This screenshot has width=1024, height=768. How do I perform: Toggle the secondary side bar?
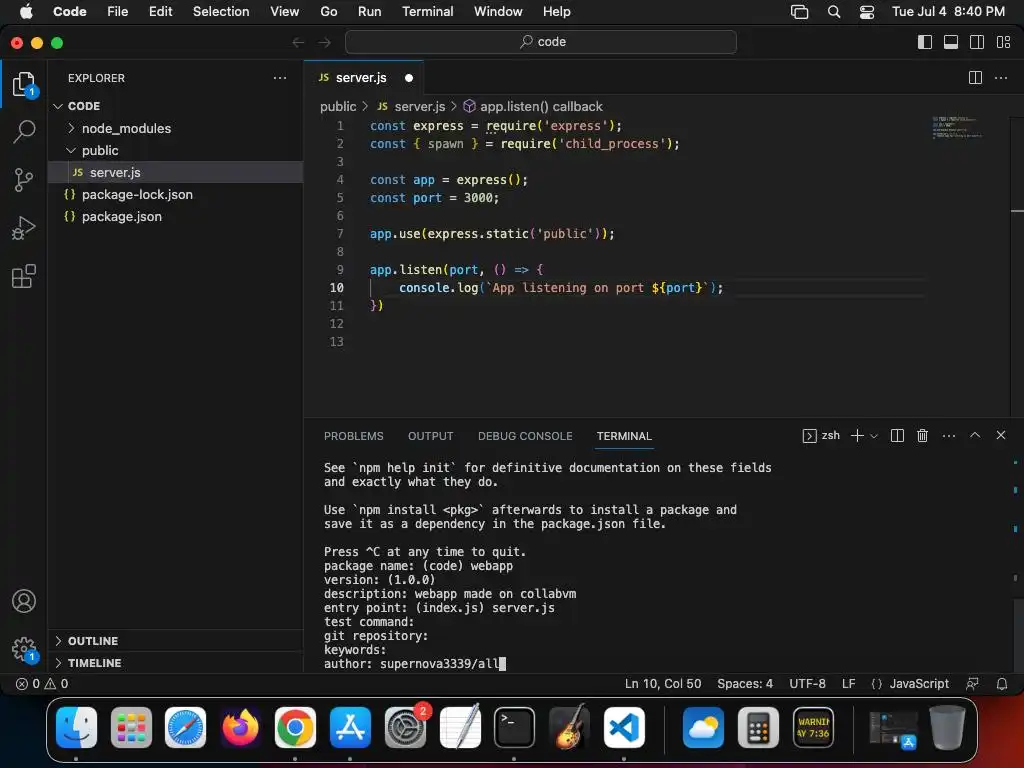click(x=977, y=42)
